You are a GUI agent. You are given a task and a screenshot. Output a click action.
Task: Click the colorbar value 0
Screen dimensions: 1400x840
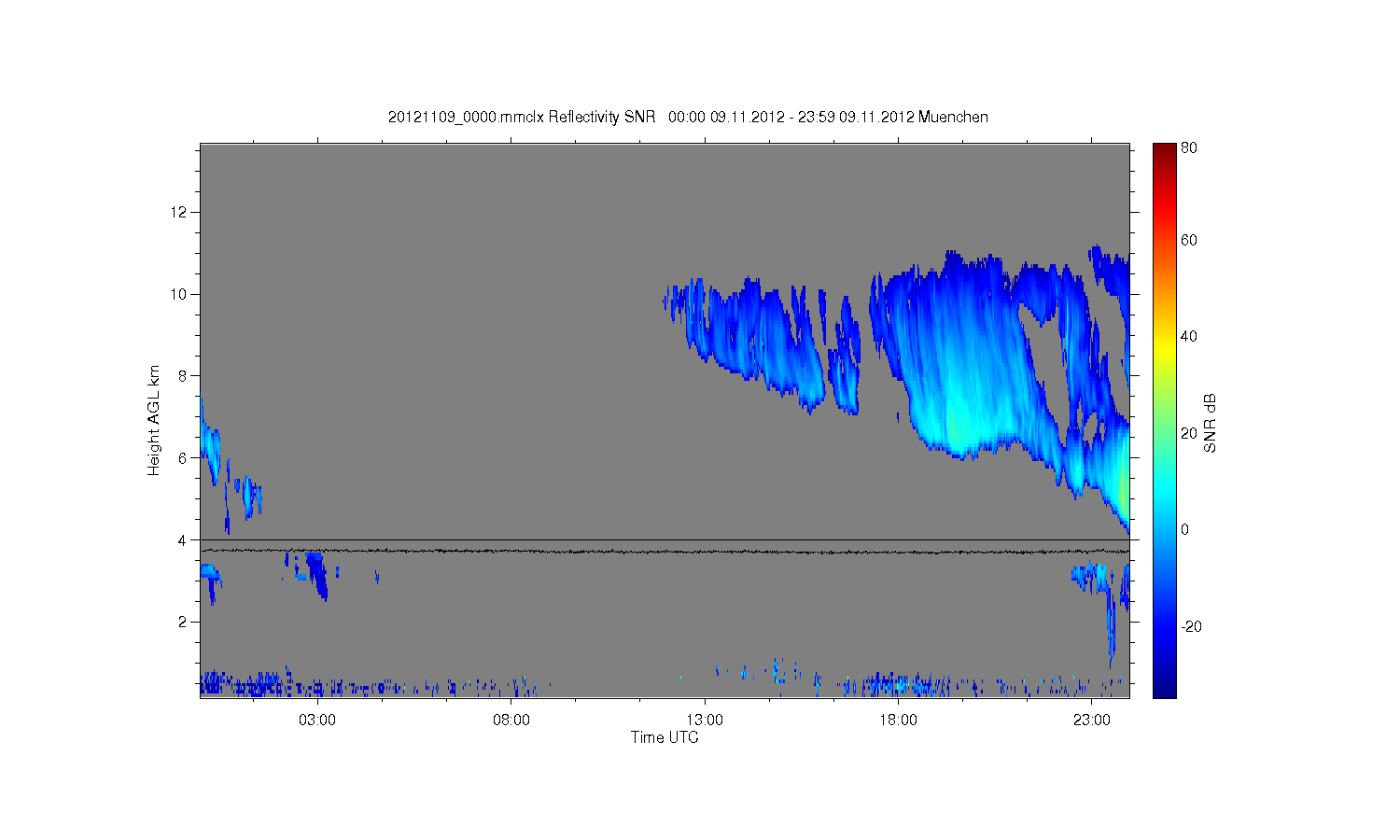point(1185,529)
